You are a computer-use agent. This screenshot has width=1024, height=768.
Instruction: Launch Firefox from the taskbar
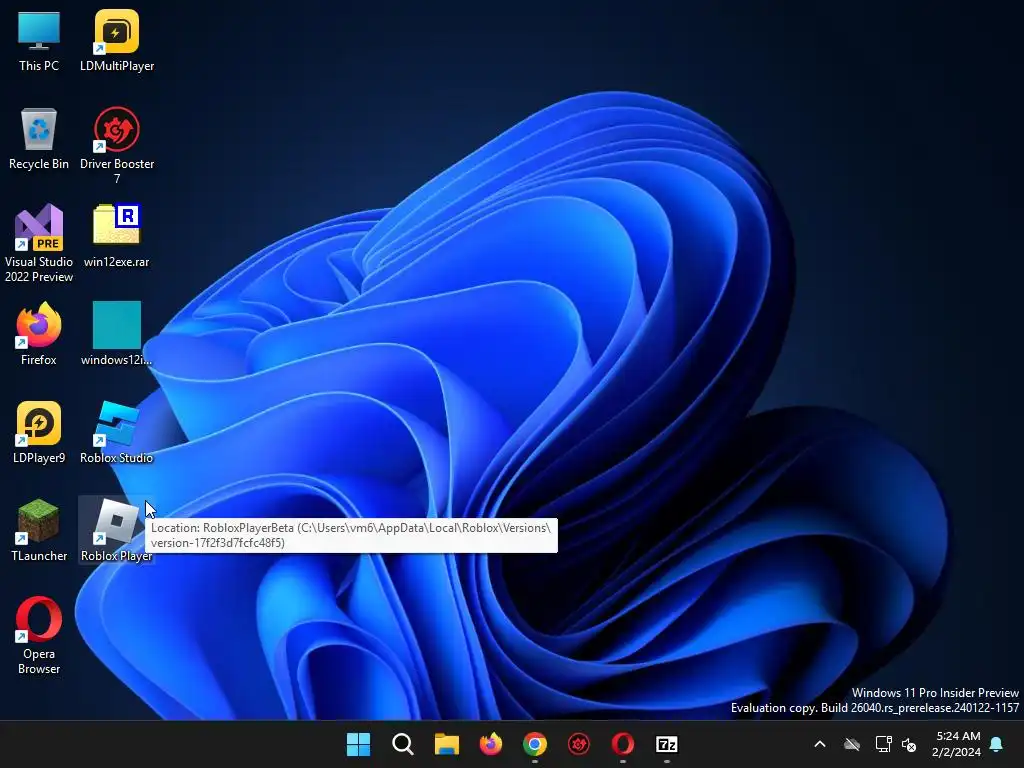pyautogui.click(x=490, y=744)
